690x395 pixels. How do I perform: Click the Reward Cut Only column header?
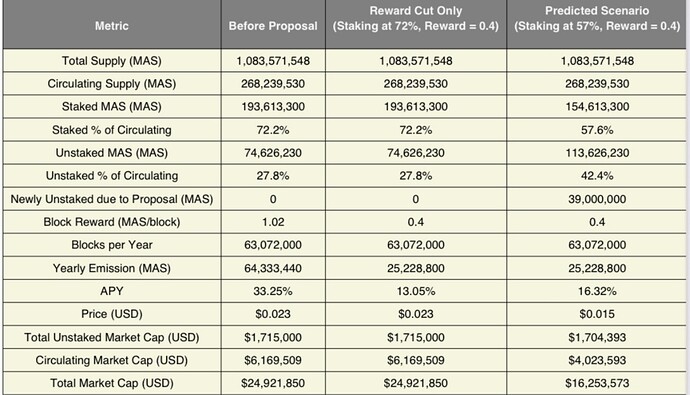pyautogui.click(x=416, y=18)
